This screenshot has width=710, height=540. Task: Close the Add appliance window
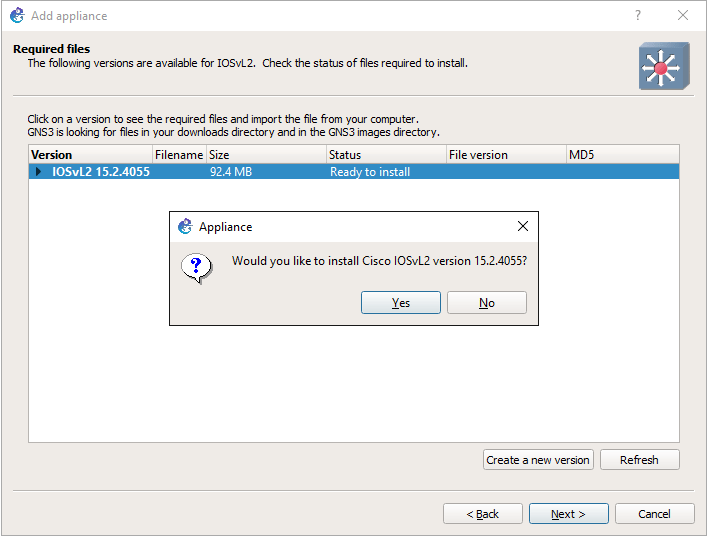pyautogui.click(x=683, y=16)
